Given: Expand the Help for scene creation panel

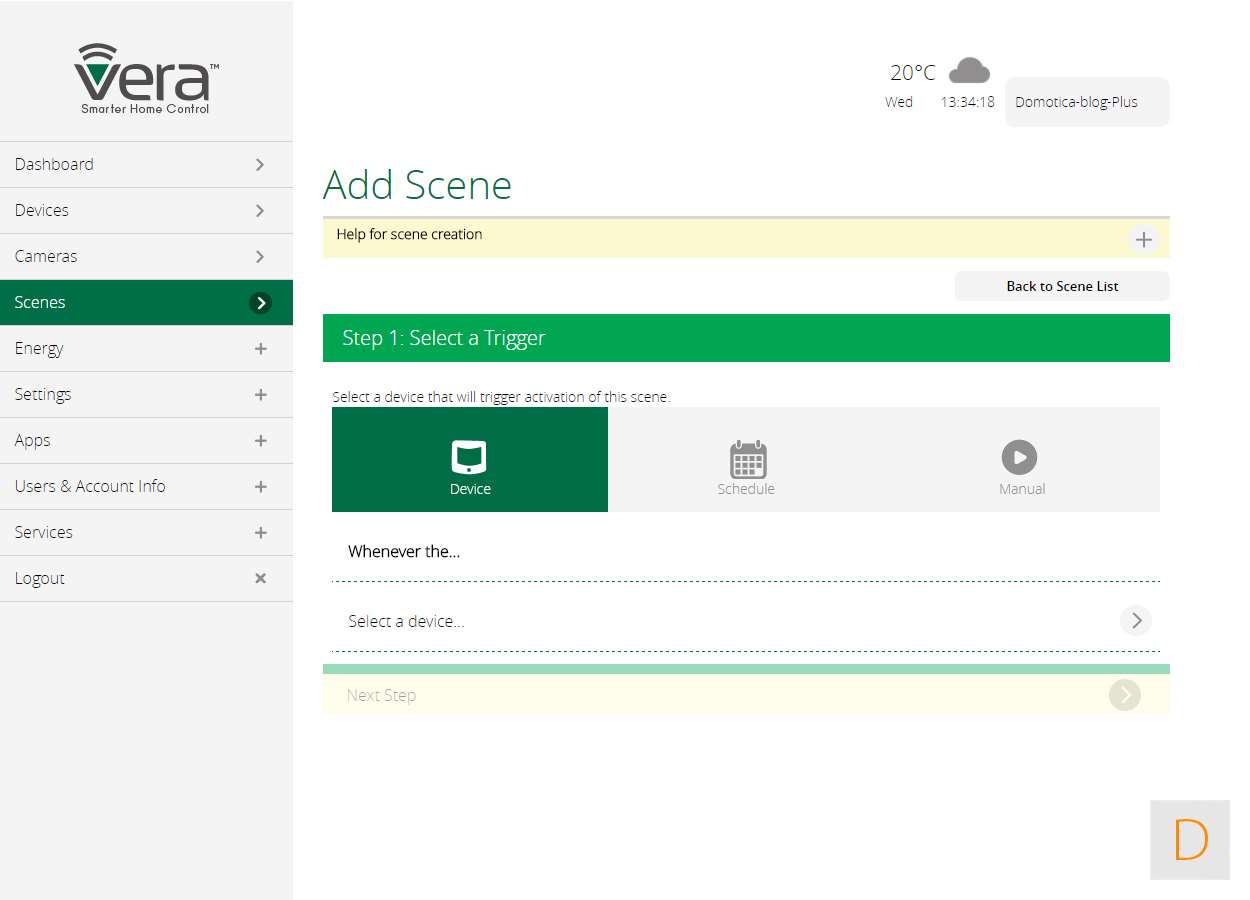Looking at the screenshot, I should pyautogui.click(x=1143, y=240).
